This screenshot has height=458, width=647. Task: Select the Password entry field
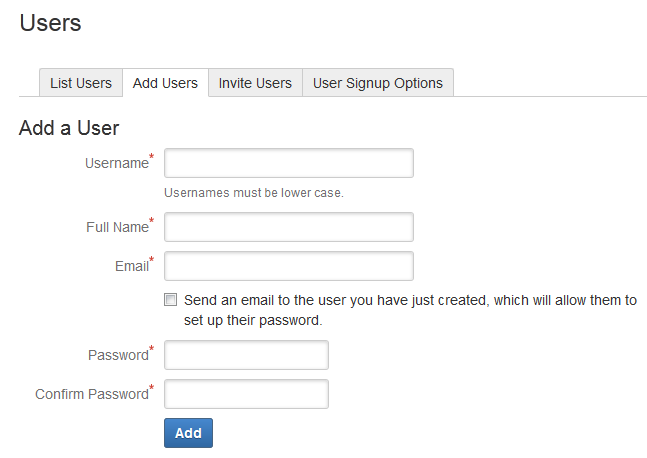point(246,355)
